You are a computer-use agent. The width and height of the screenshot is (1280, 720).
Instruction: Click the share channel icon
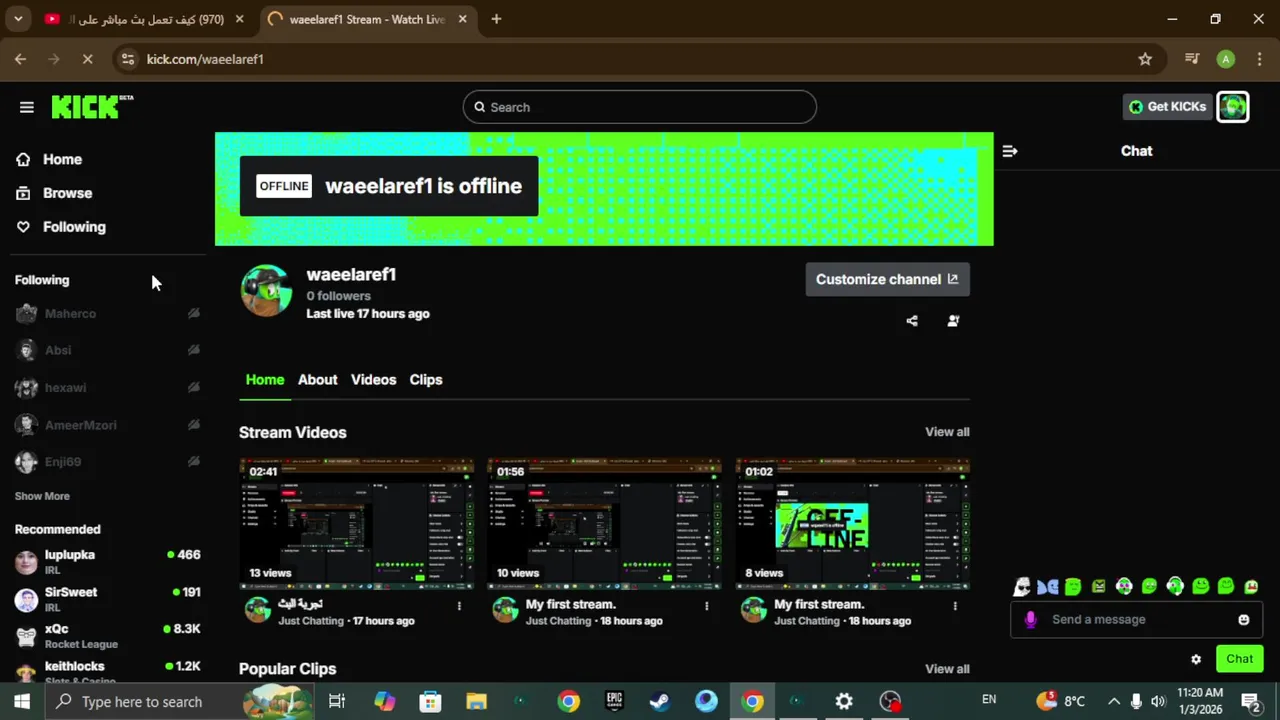[x=912, y=321]
